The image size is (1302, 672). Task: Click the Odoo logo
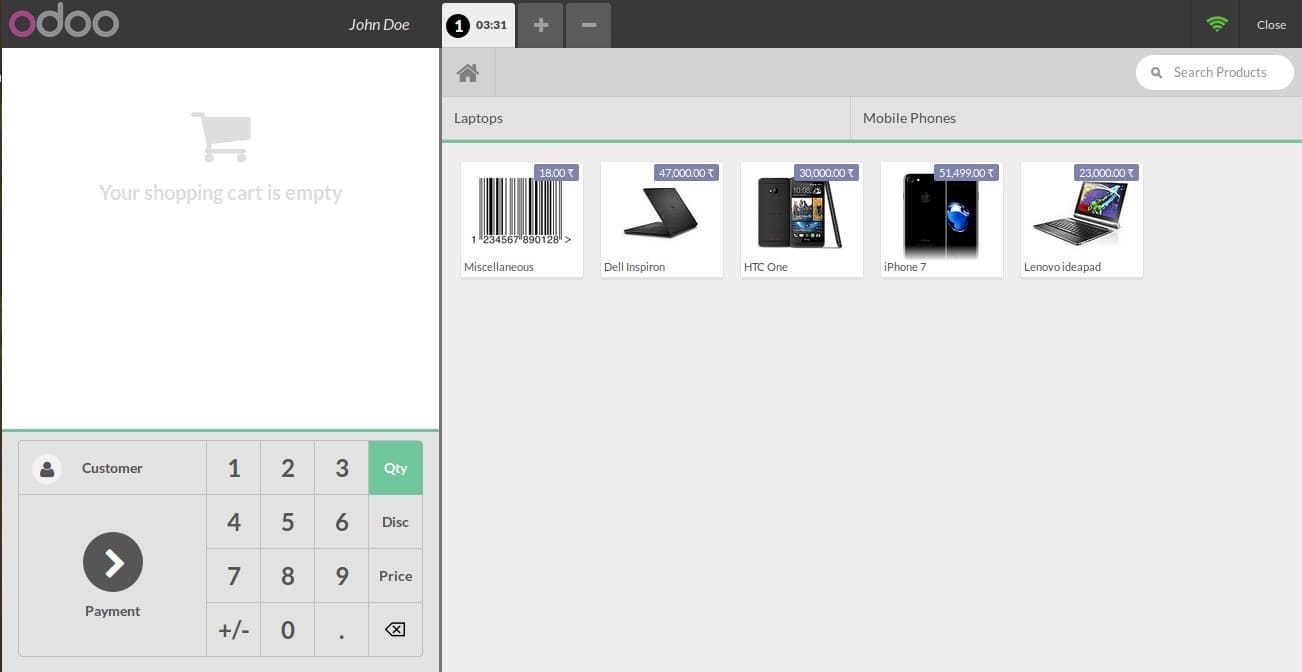64,23
